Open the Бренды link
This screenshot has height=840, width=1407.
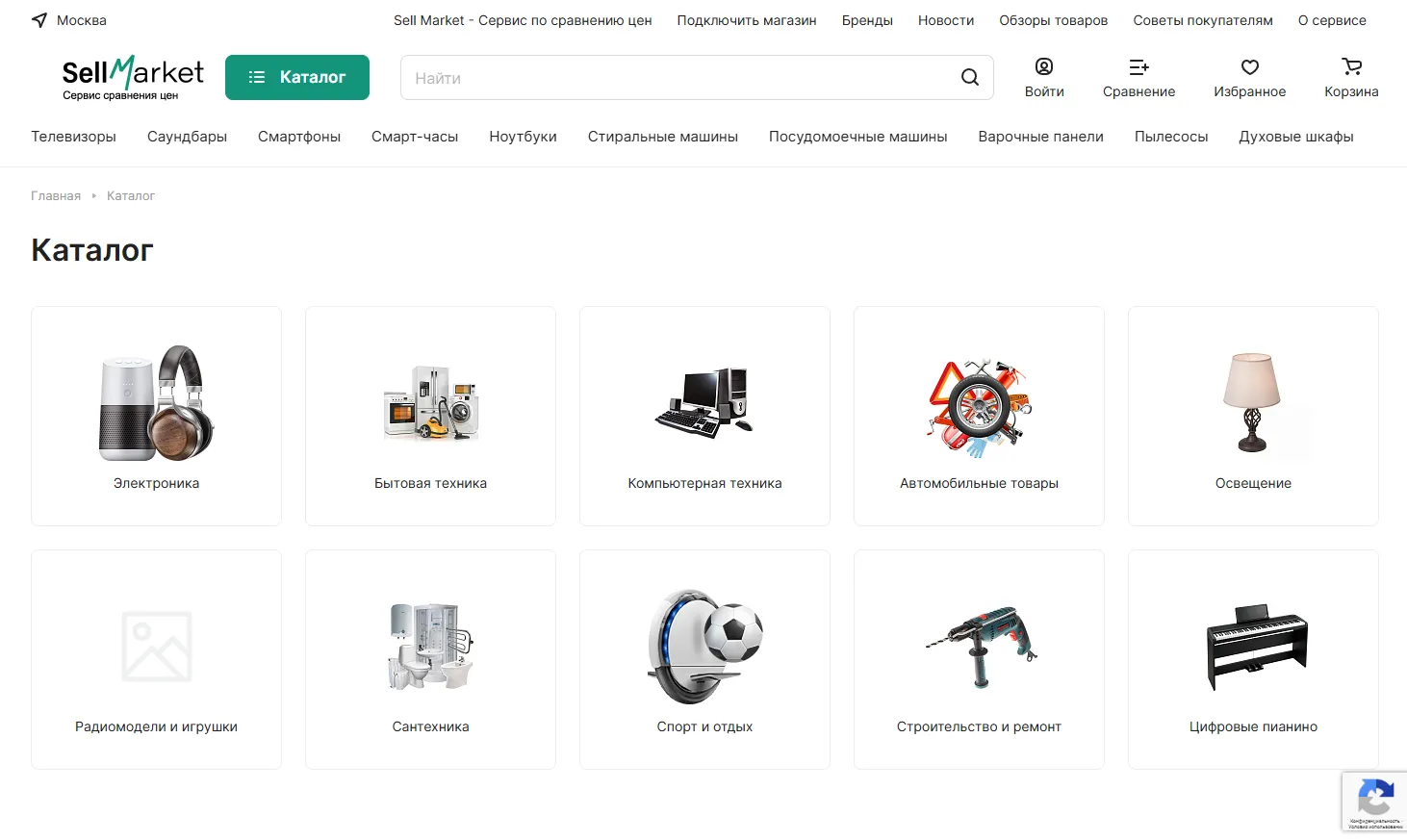pos(866,20)
